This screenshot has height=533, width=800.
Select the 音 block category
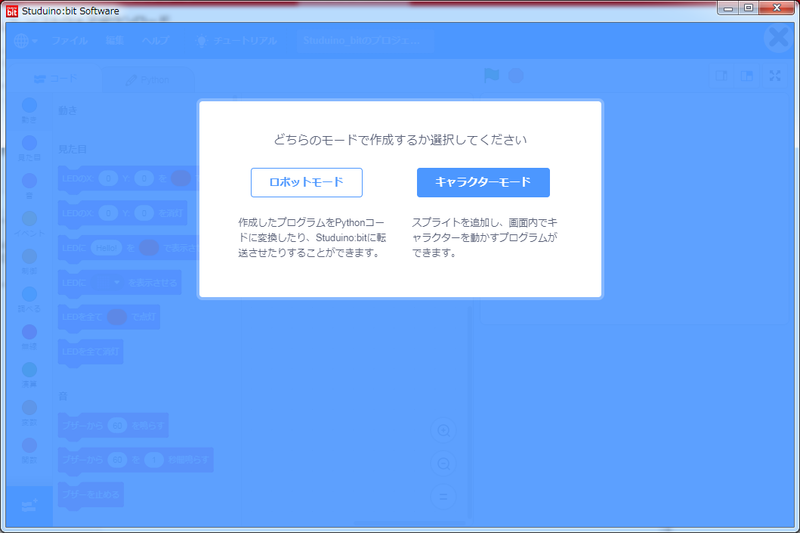[x=29, y=186]
